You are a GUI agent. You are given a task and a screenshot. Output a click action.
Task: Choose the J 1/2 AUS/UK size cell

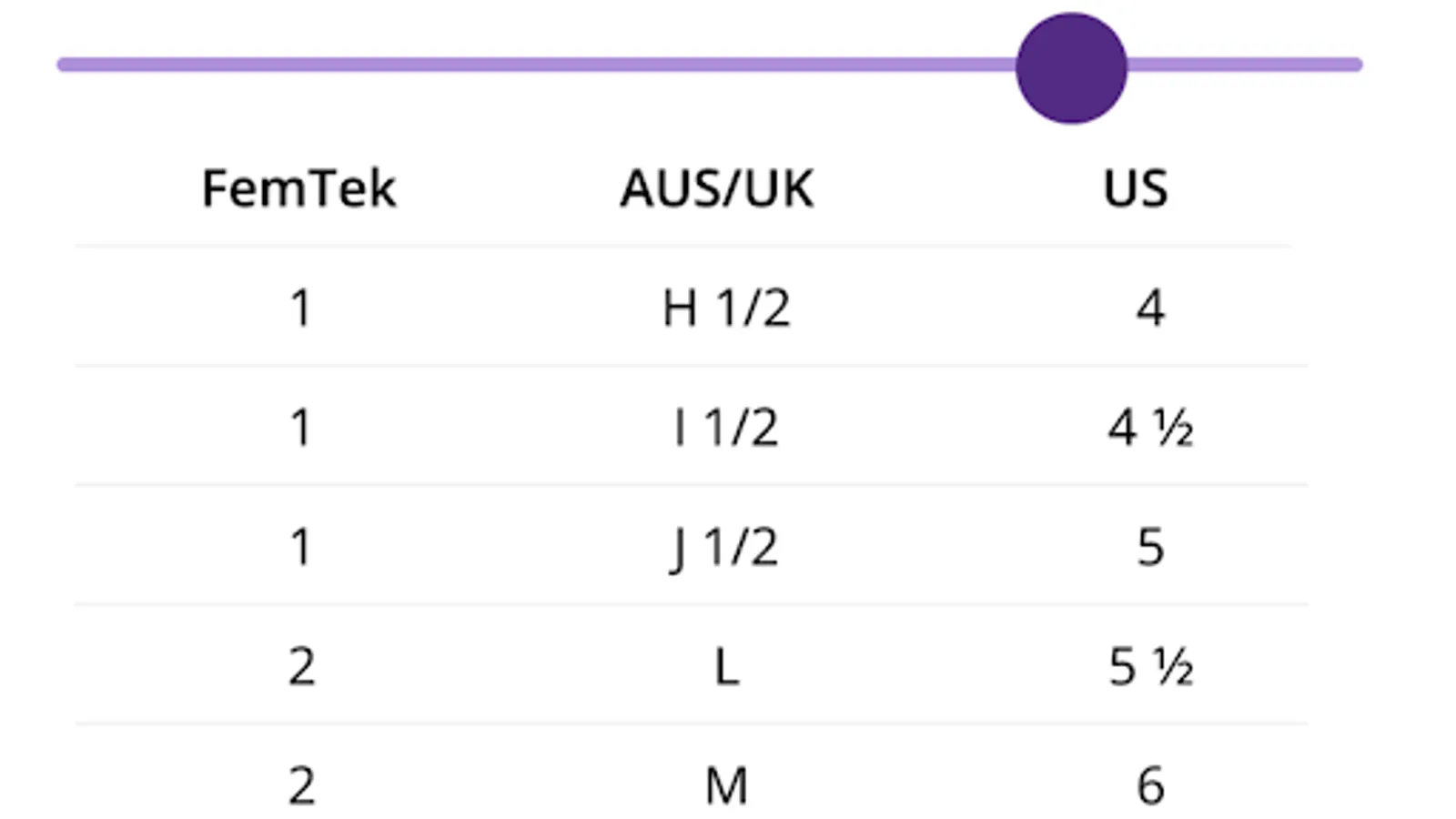[x=724, y=547]
